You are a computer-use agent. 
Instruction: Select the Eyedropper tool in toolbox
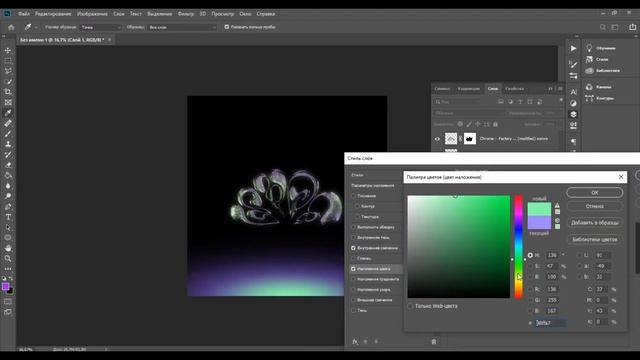click(x=8, y=113)
